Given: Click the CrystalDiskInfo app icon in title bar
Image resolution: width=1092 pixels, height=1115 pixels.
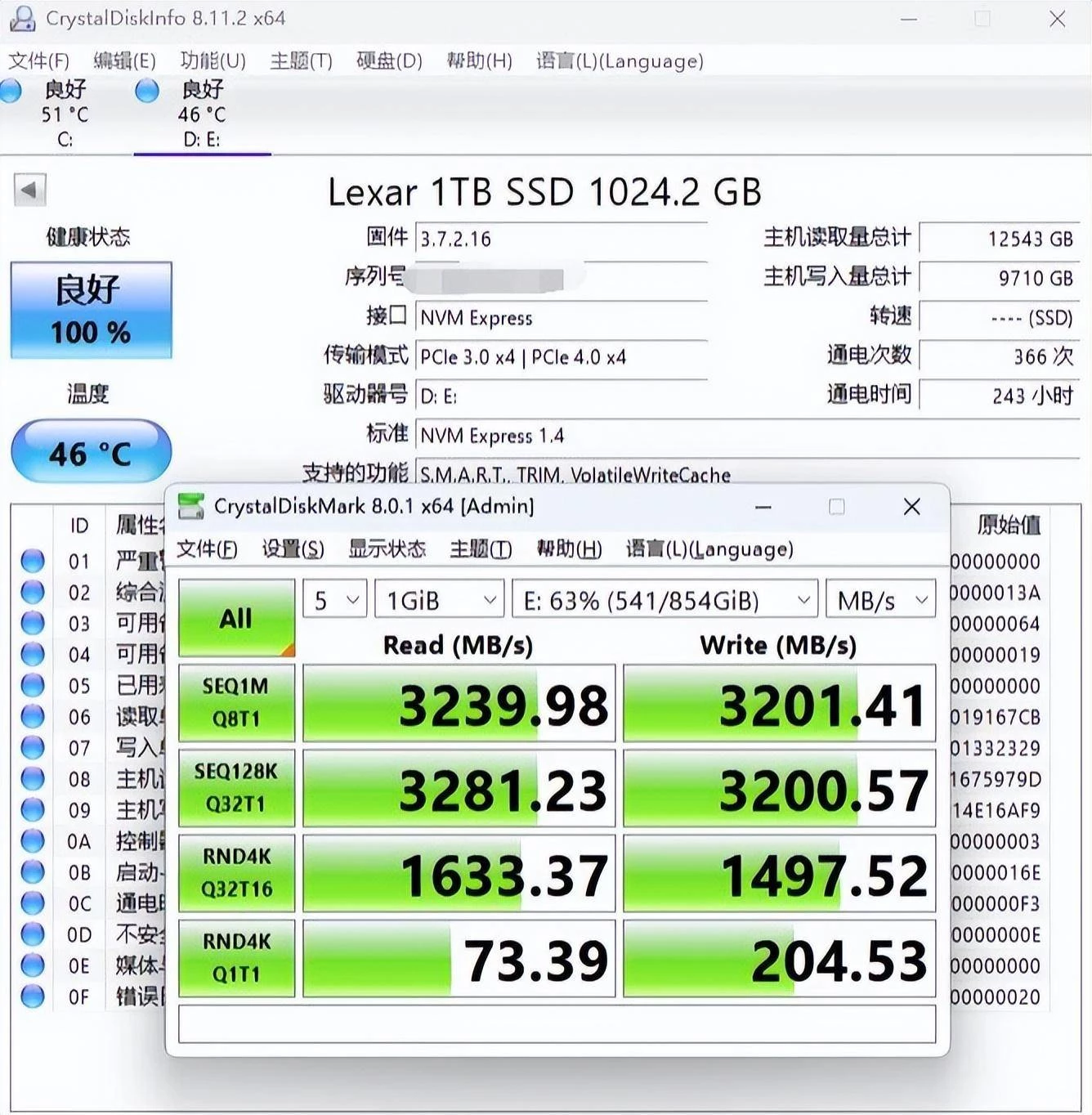Looking at the screenshot, I should [21, 18].
